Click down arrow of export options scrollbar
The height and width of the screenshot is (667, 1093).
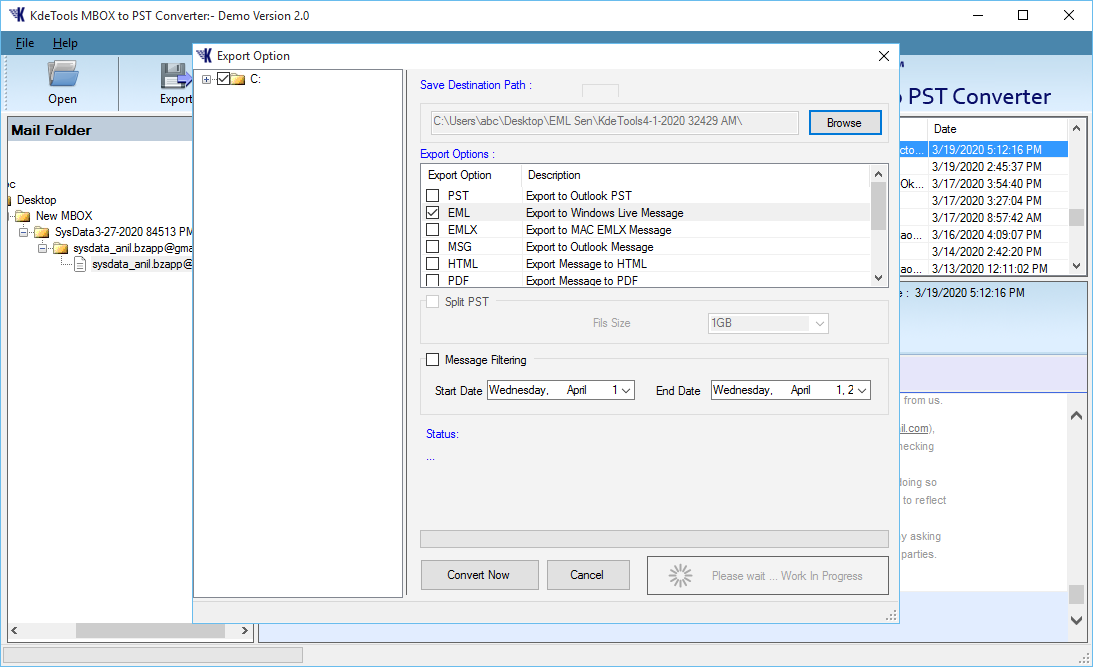[878, 278]
